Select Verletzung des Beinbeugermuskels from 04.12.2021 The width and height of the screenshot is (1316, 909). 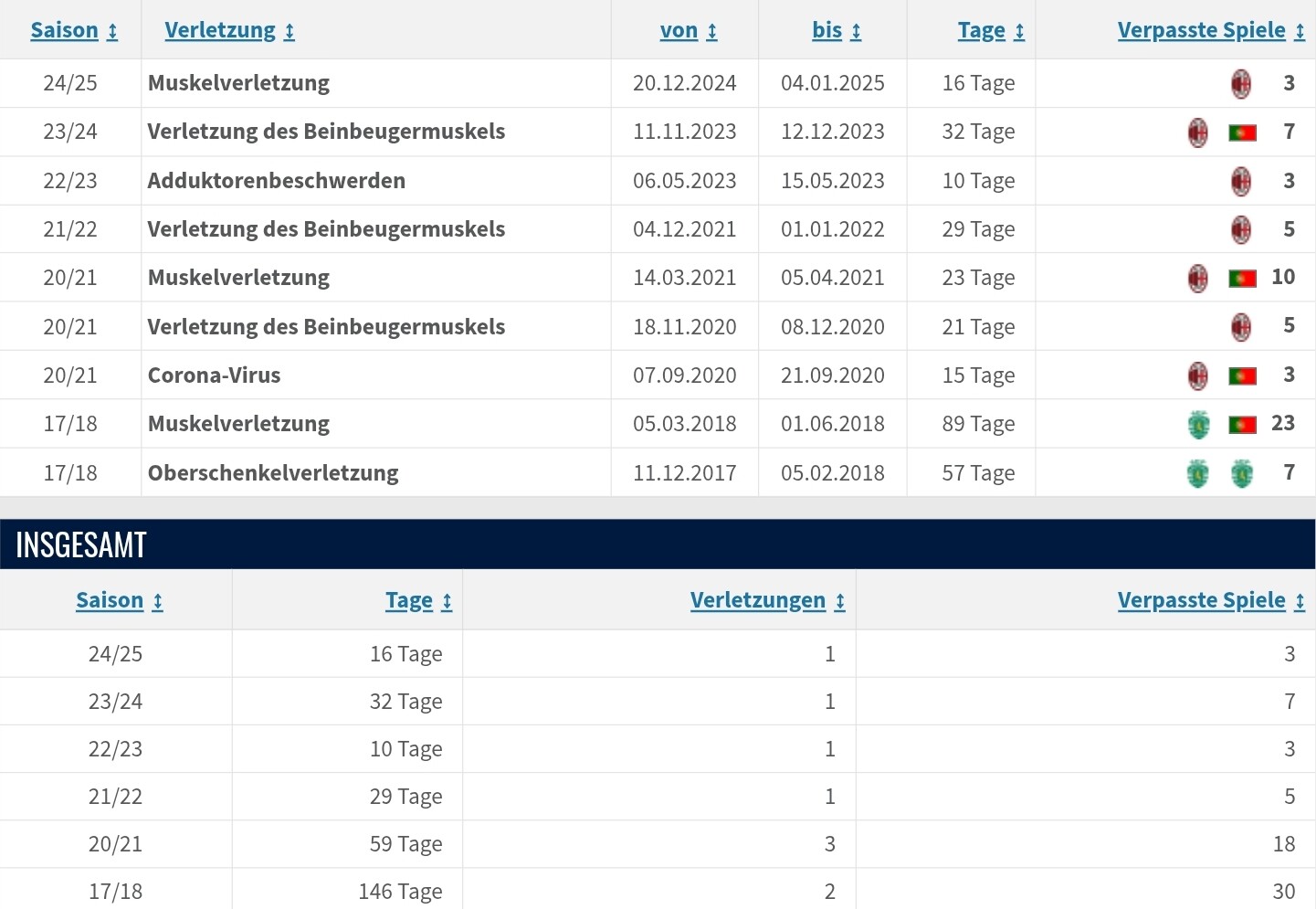pos(326,229)
